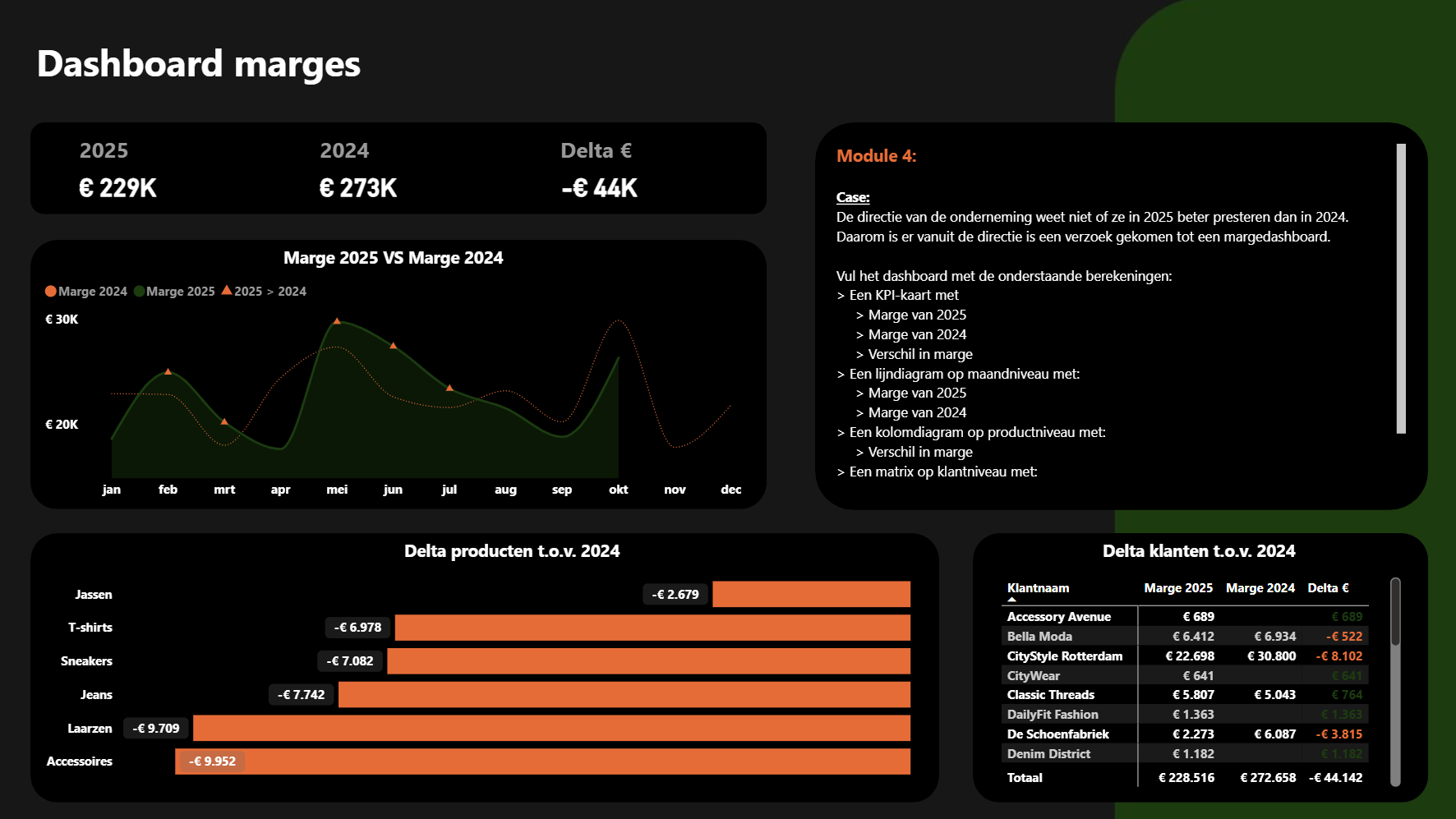Click the Delta klanten table vertical scrollbar
Viewport: 1456px width, 819px height.
[1395, 612]
